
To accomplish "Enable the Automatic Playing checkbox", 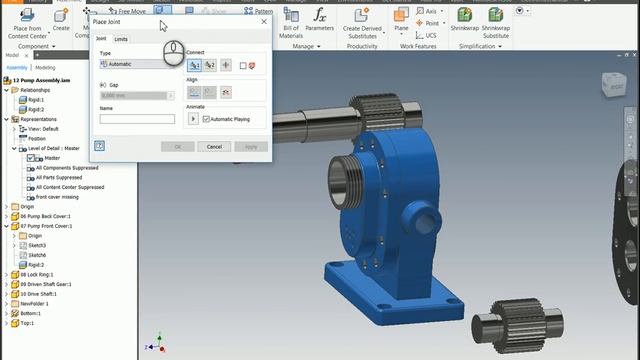I will coord(206,119).
